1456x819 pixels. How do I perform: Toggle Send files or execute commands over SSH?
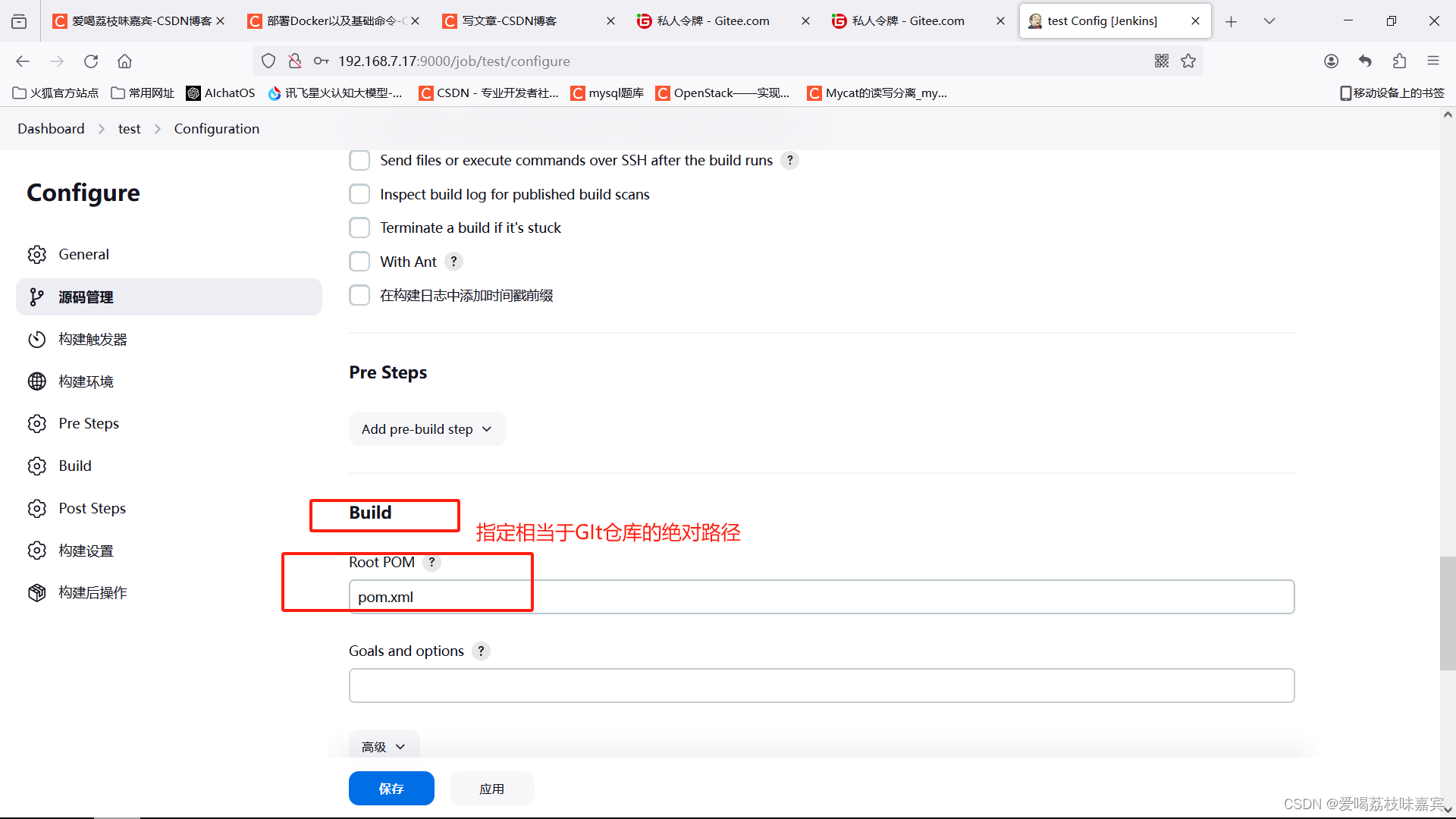tap(359, 160)
